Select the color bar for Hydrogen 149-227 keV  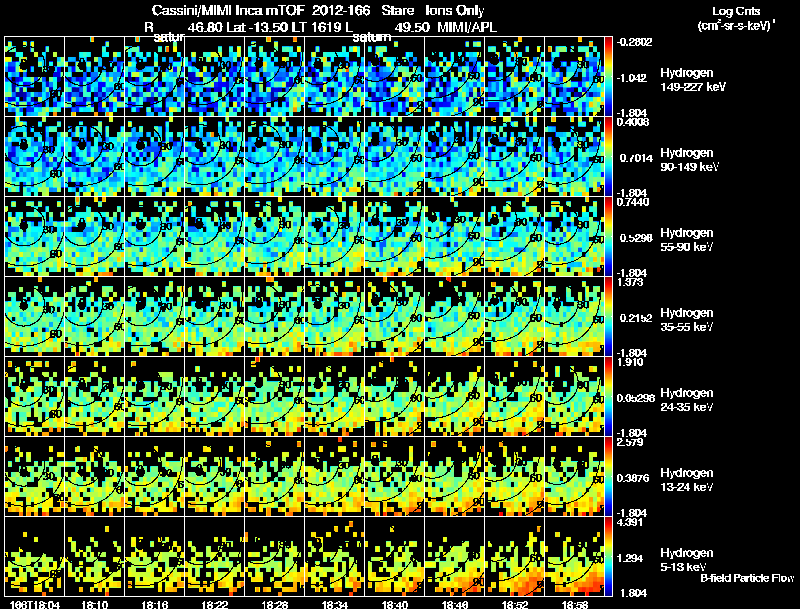coord(608,77)
